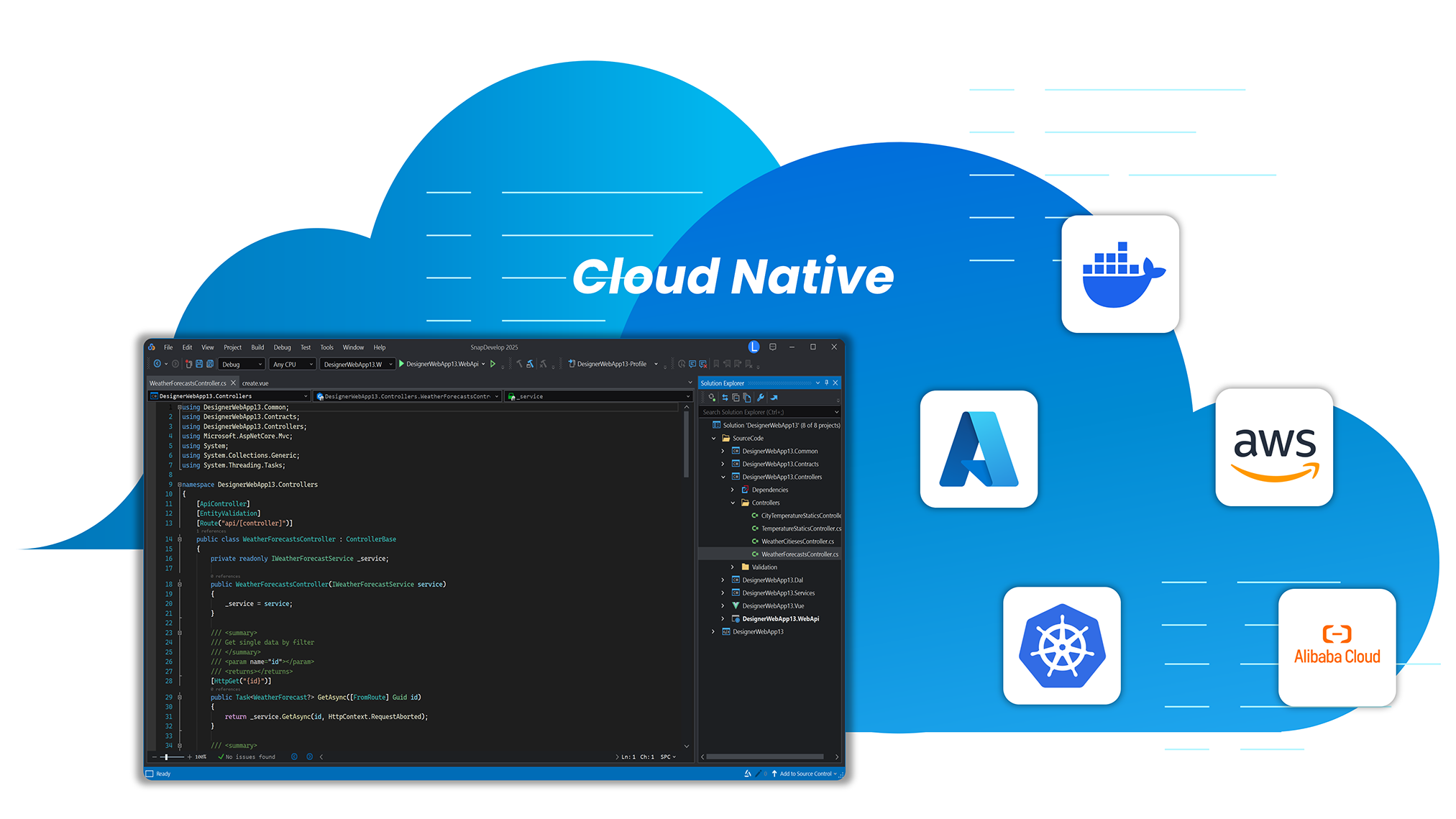The image size is (1456, 819).
Task: Open the DesignerWebApp13.W startup project dropdown
Action: tap(357, 365)
